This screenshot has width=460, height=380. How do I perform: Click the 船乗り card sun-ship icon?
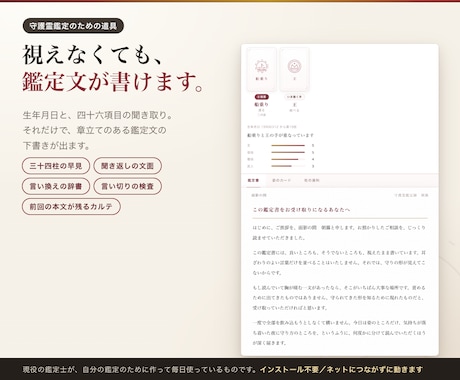coord(261,66)
